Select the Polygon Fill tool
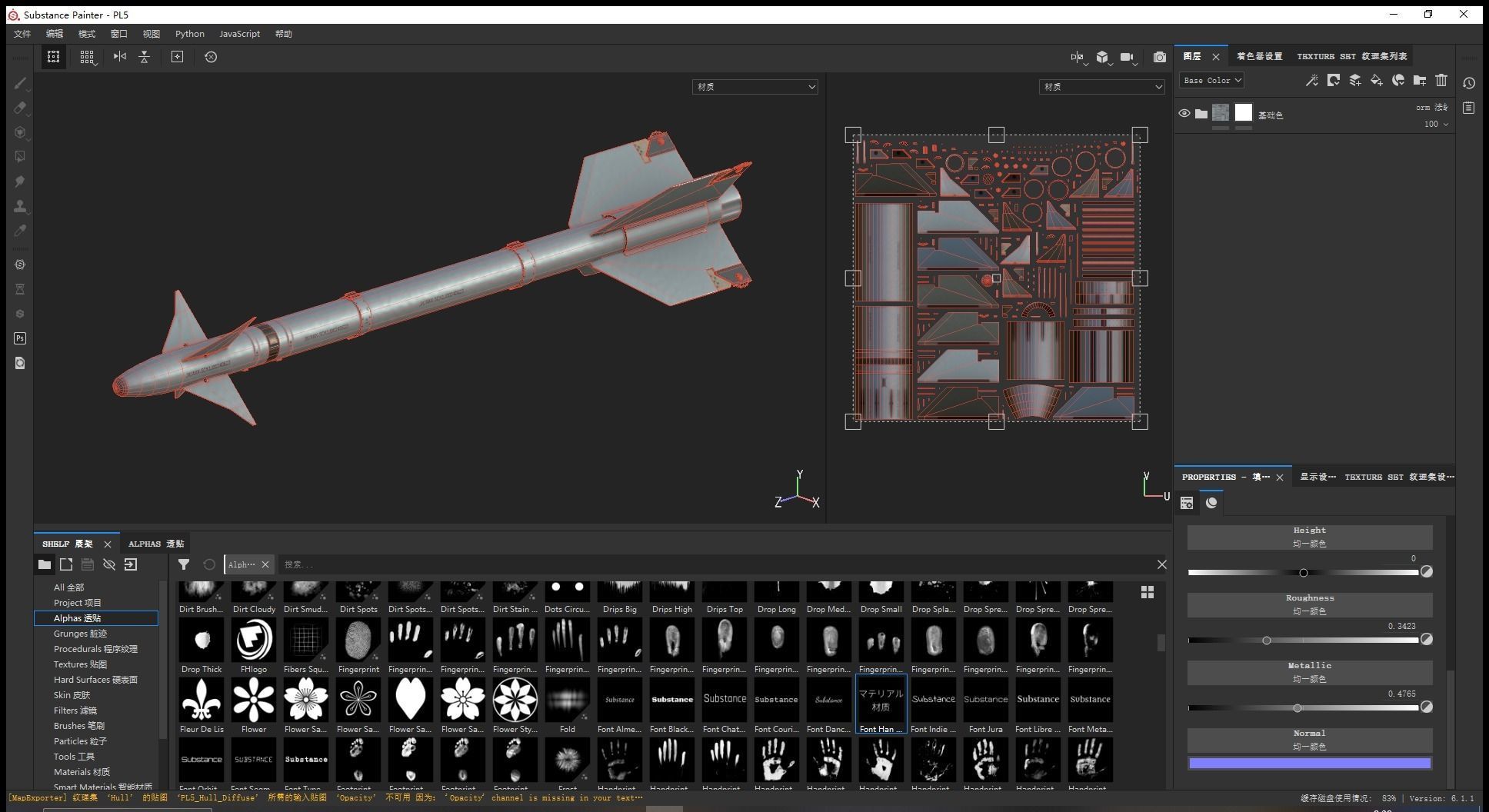 tap(20, 157)
